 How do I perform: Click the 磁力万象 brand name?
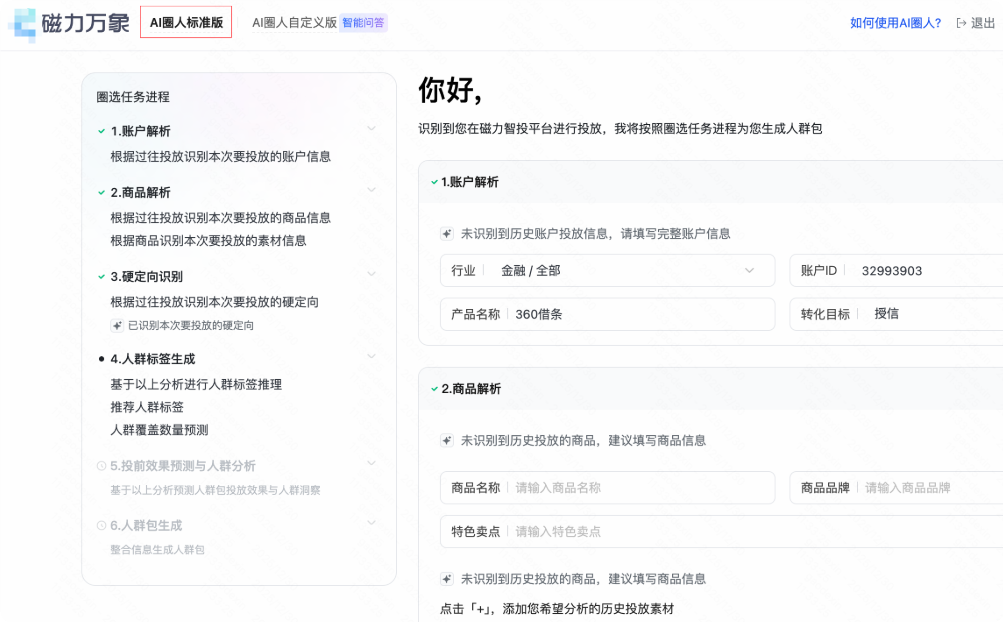point(86,24)
